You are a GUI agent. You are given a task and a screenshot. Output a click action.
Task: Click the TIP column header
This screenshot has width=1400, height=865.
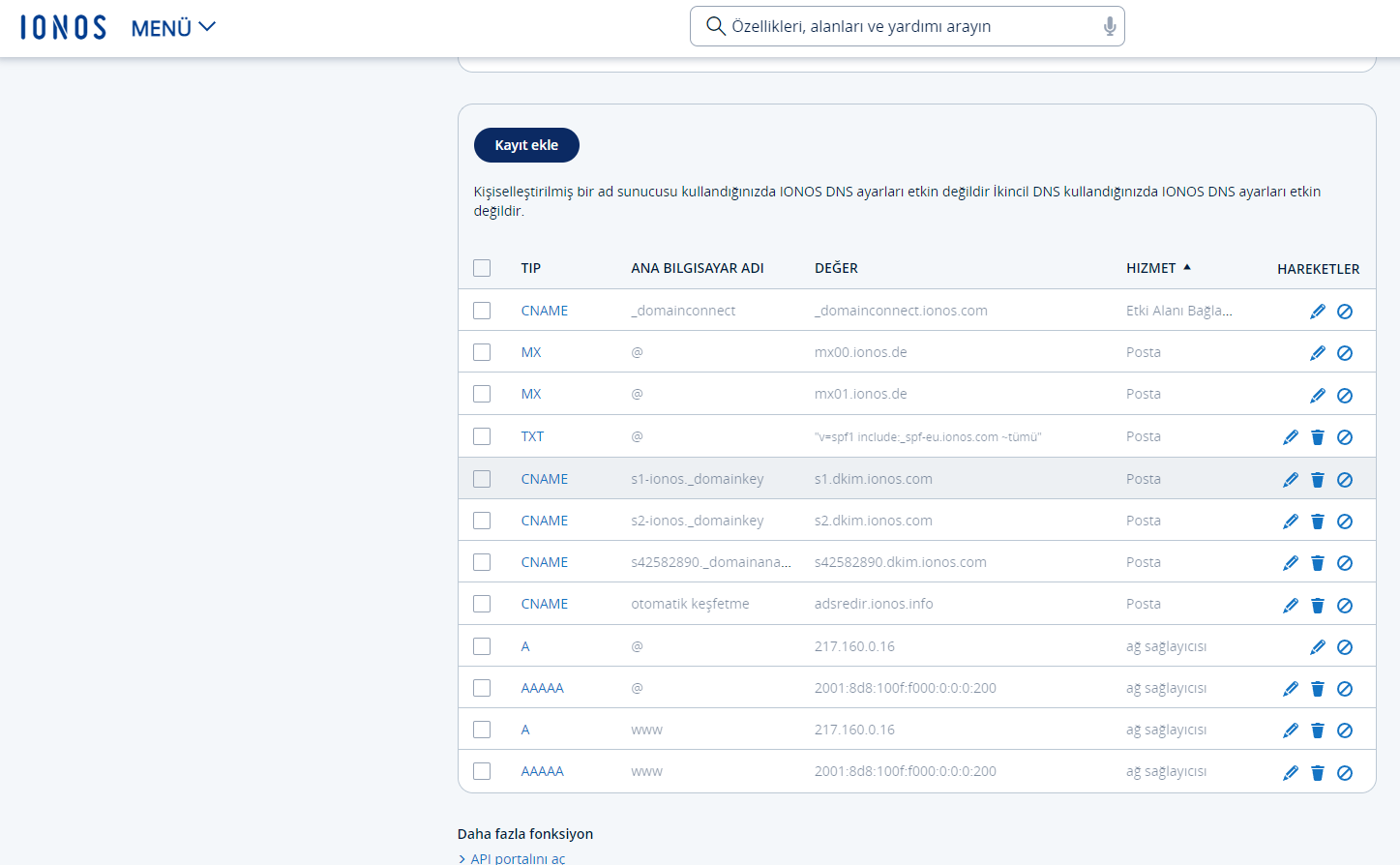(530, 268)
